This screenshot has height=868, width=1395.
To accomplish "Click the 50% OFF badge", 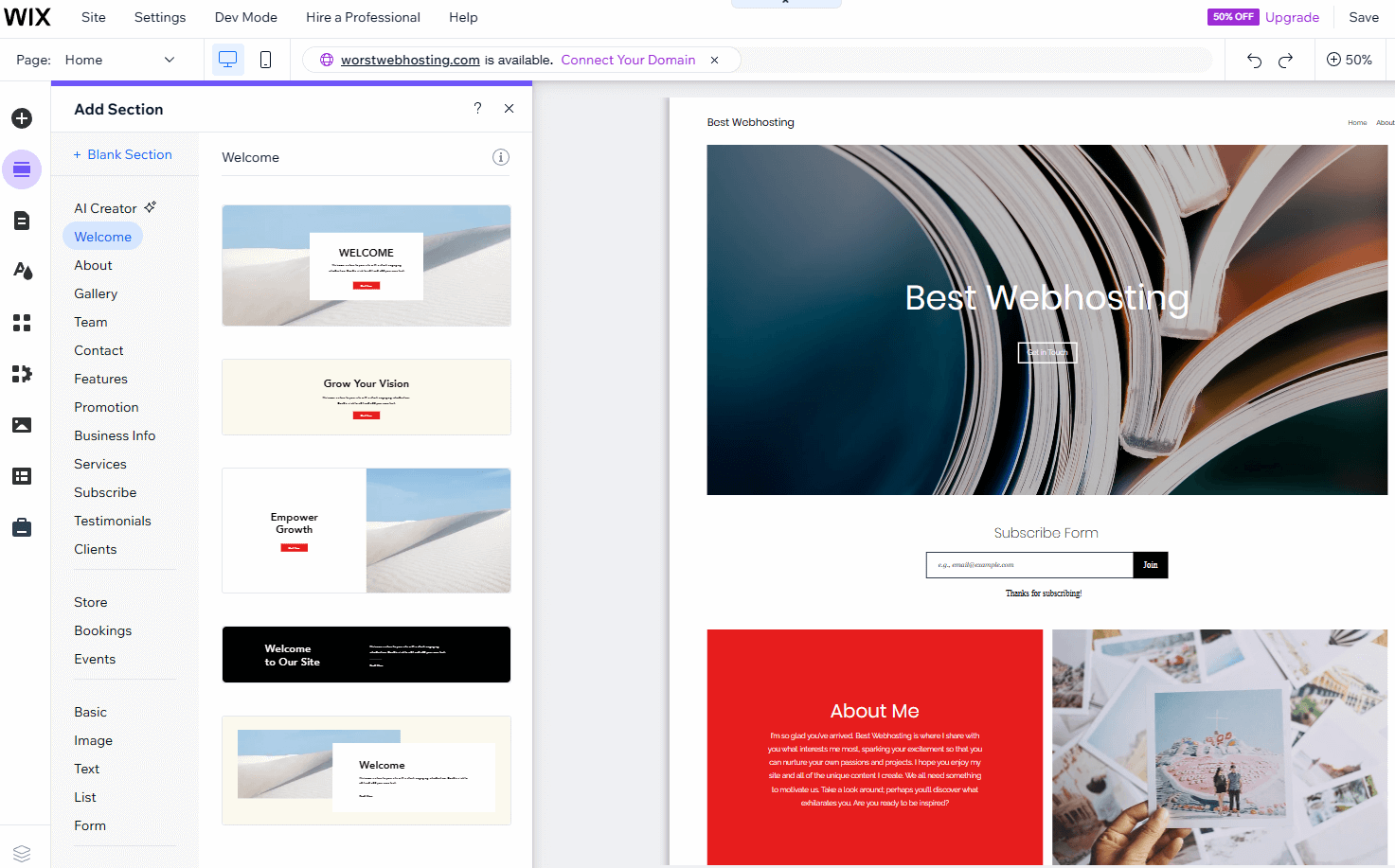I will pyautogui.click(x=1233, y=17).
